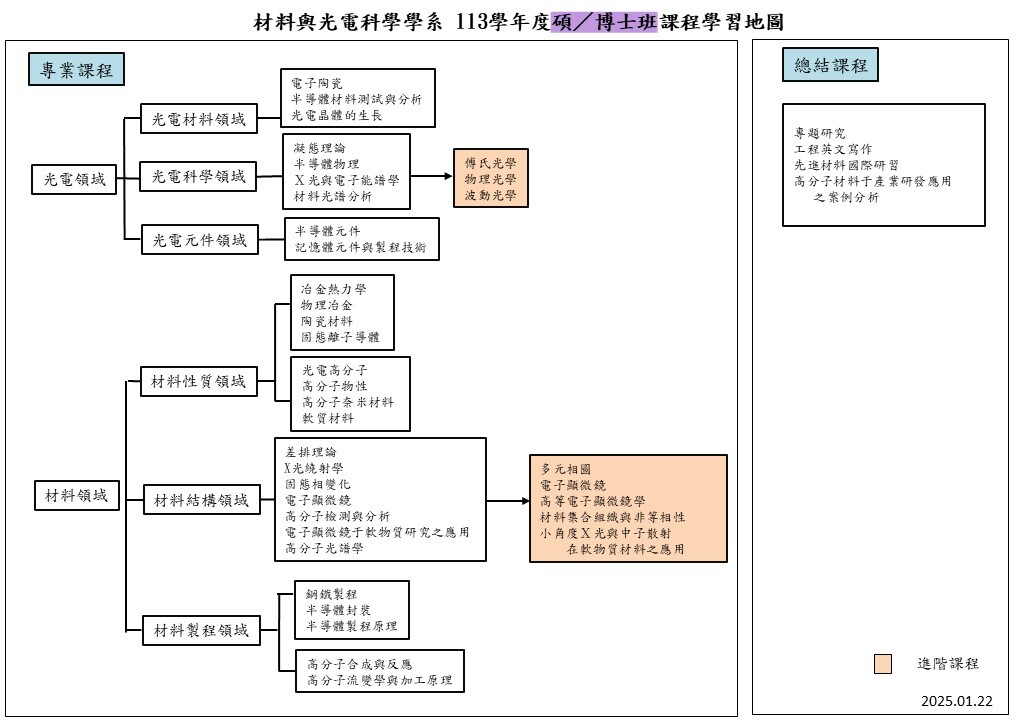Click the course box listing 鋼鐵製程
This screenshot has width=1021, height=720.
(x=351, y=610)
